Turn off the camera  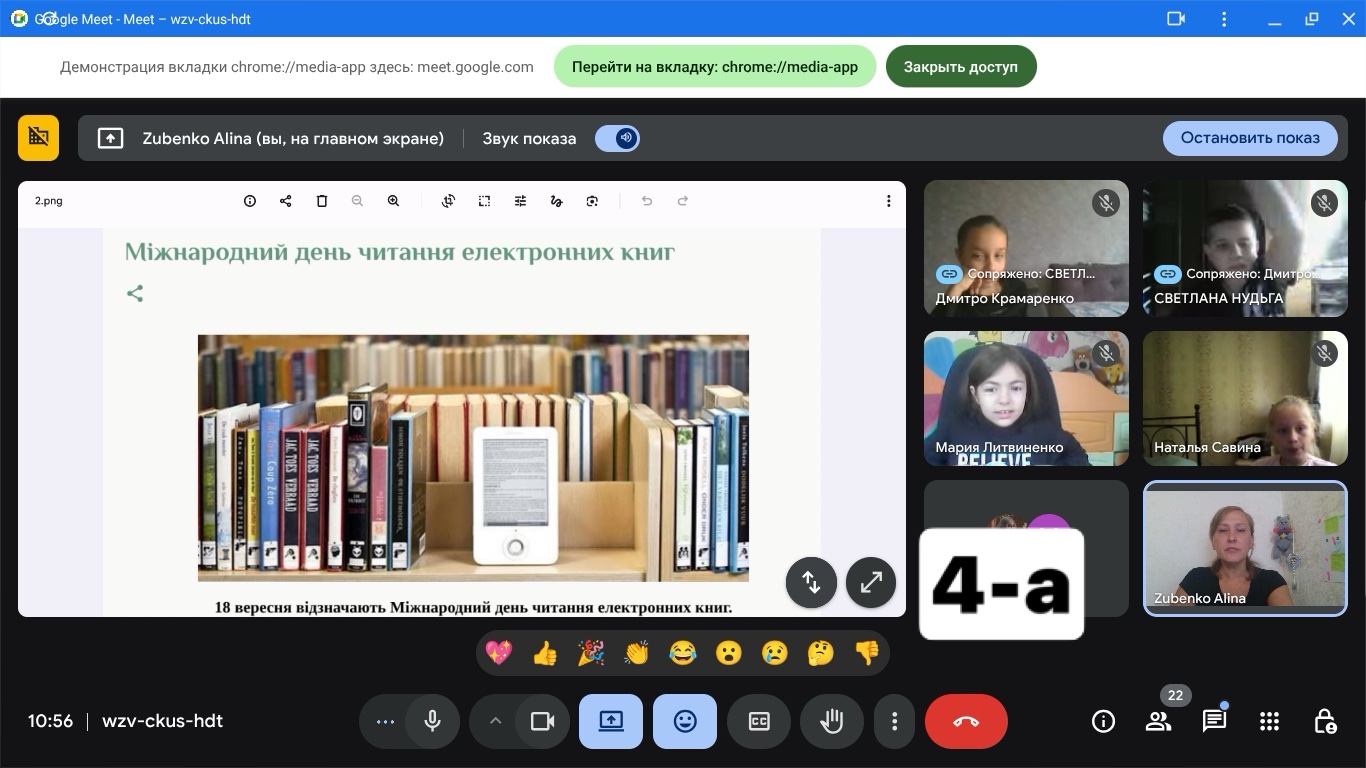543,721
